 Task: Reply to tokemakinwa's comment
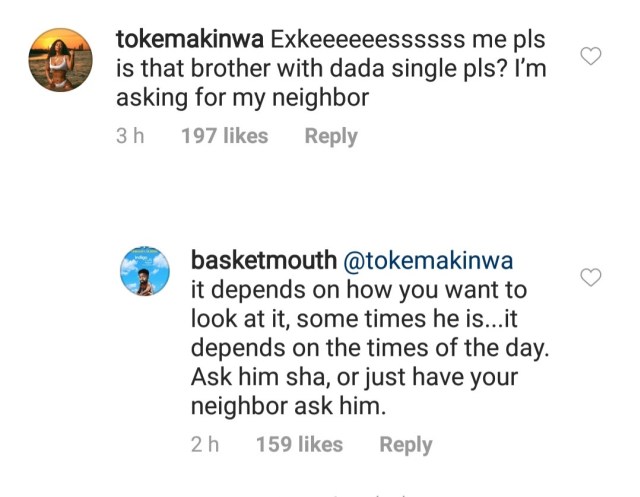[331, 136]
